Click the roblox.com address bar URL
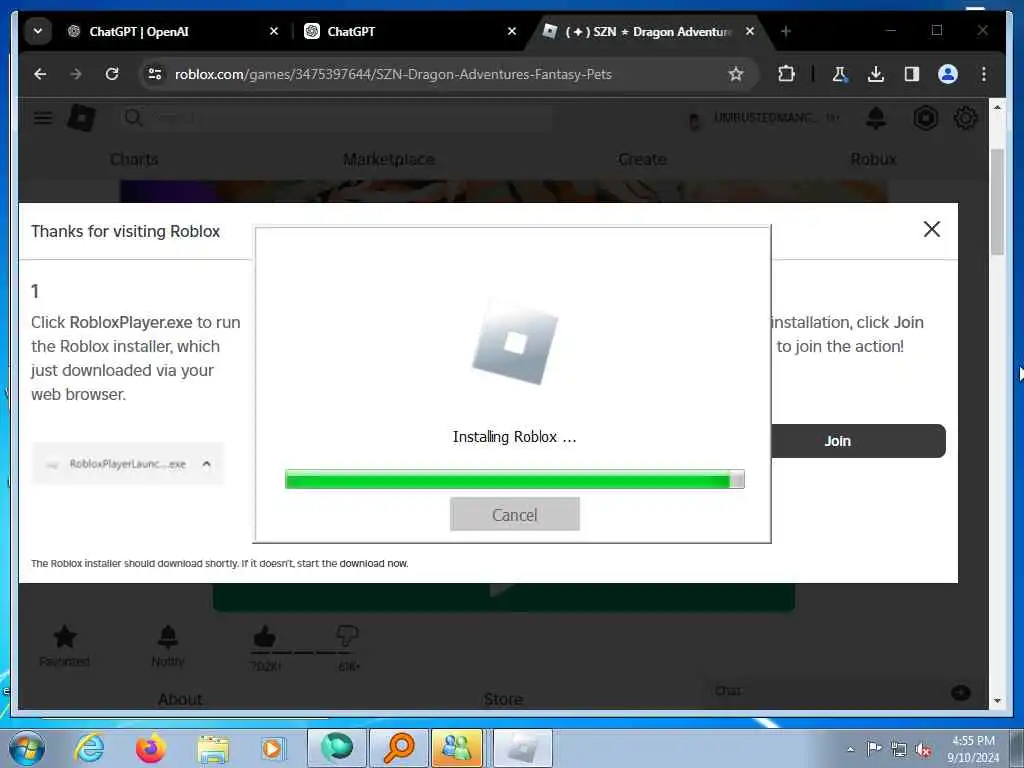 click(392, 74)
